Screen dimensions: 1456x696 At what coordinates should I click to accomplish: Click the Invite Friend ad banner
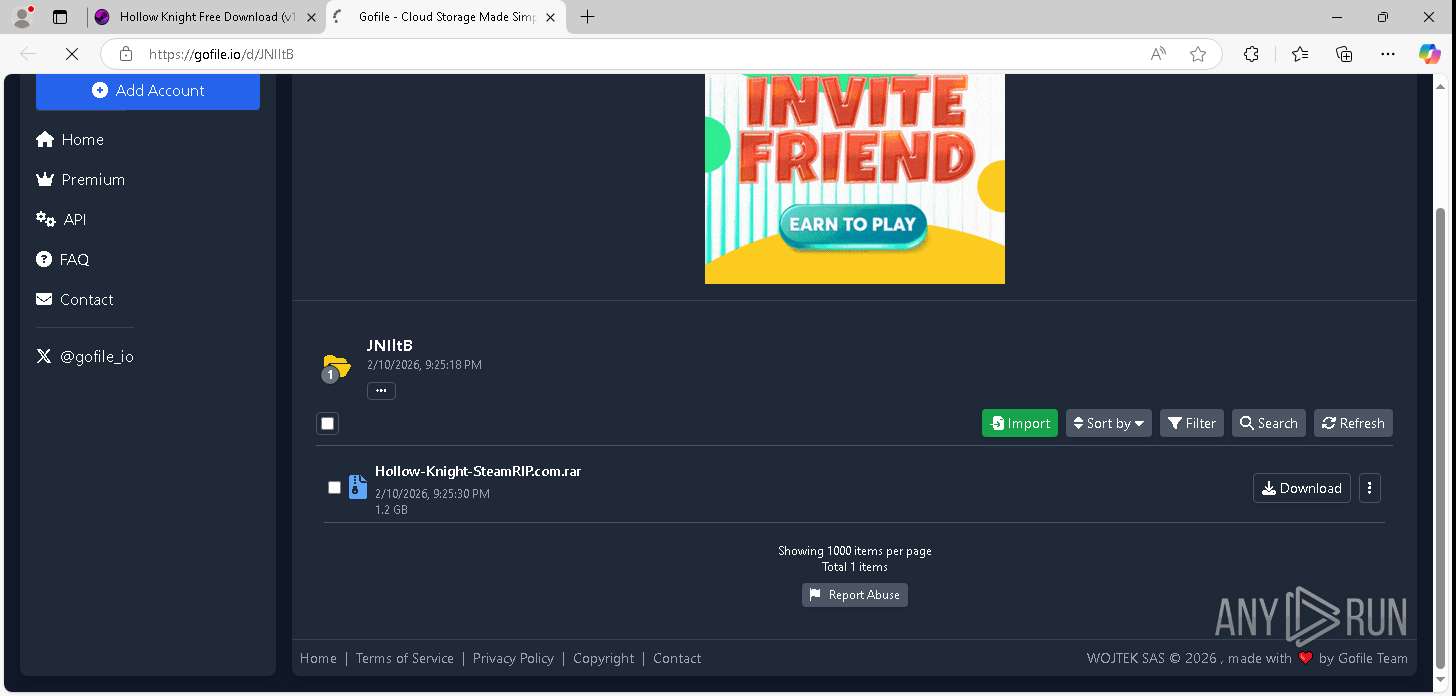click(x=855, y=179)
